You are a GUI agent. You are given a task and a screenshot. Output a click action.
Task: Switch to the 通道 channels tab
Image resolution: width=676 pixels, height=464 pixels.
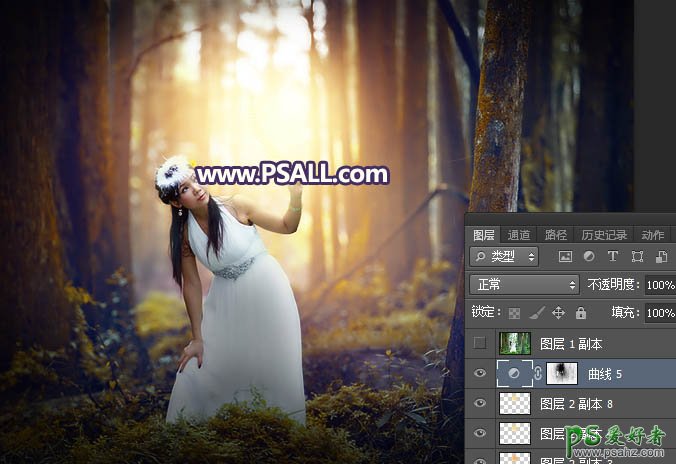[x=519, y=235]
